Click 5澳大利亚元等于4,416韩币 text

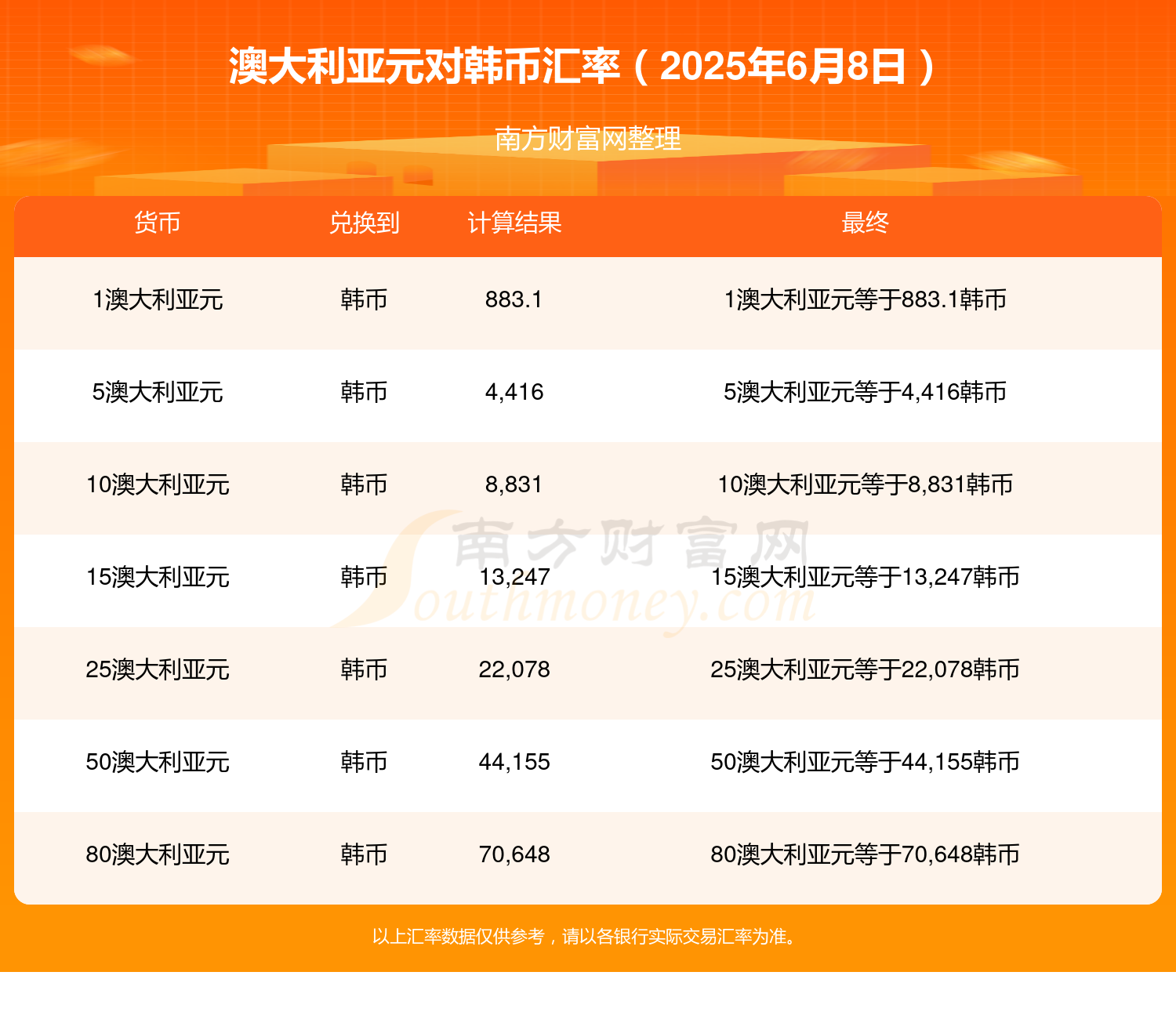point(865,392)
